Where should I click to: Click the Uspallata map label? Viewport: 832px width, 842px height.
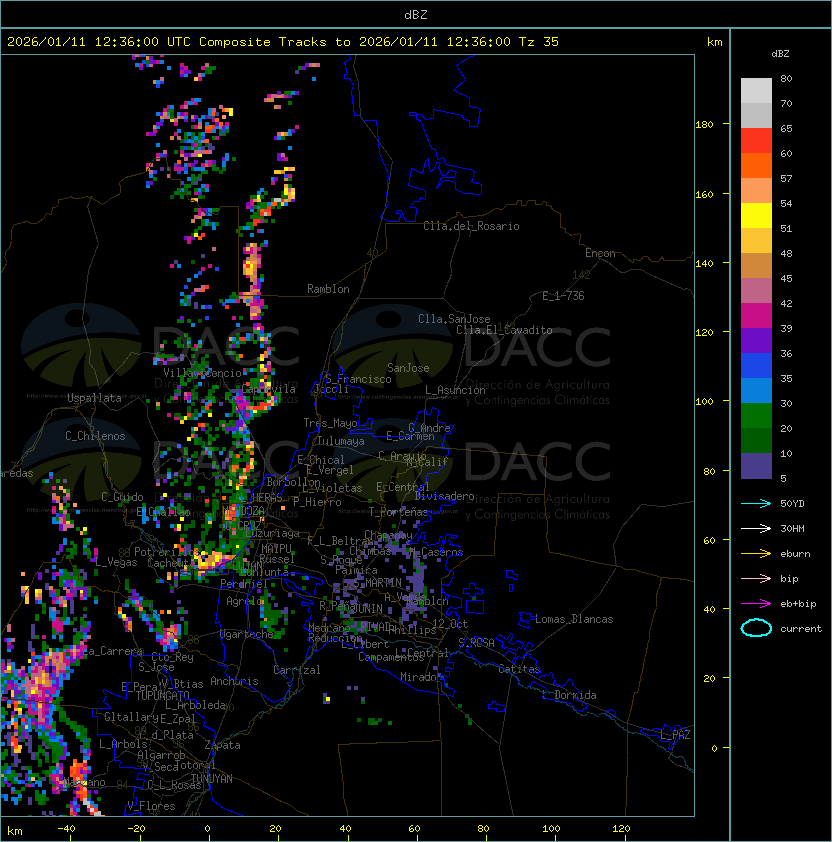[94, 398]
